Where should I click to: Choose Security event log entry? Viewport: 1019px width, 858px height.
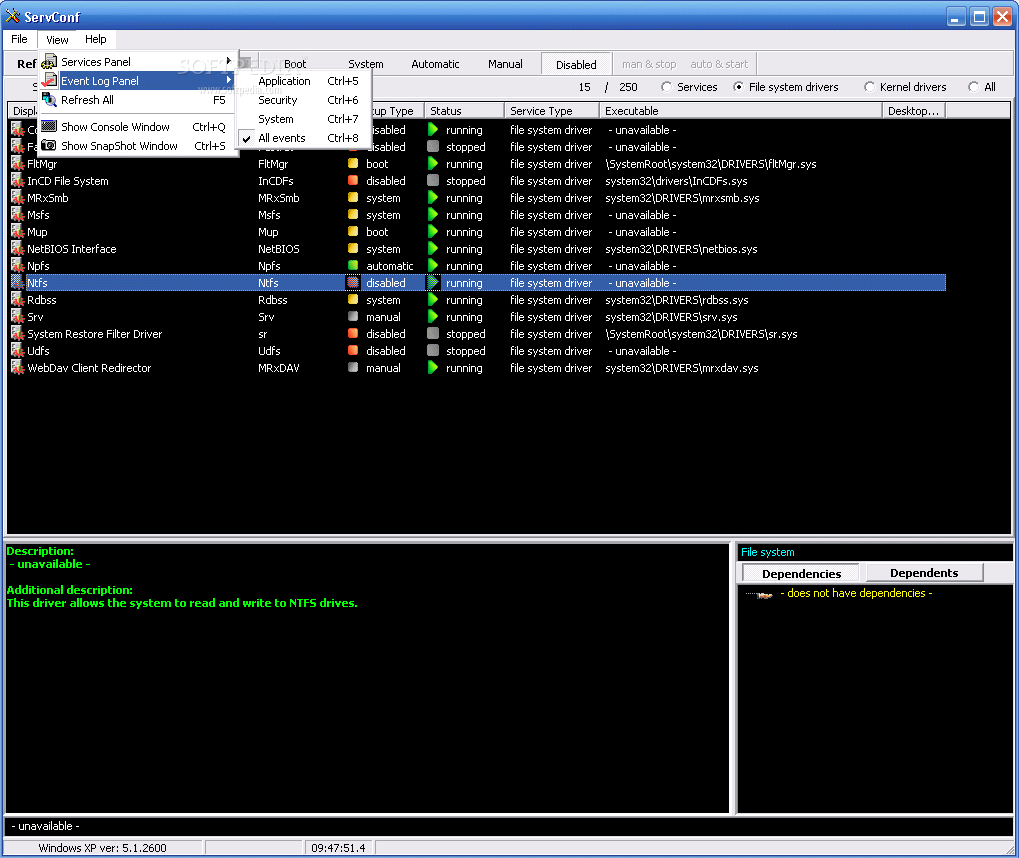tap(304, 100)
